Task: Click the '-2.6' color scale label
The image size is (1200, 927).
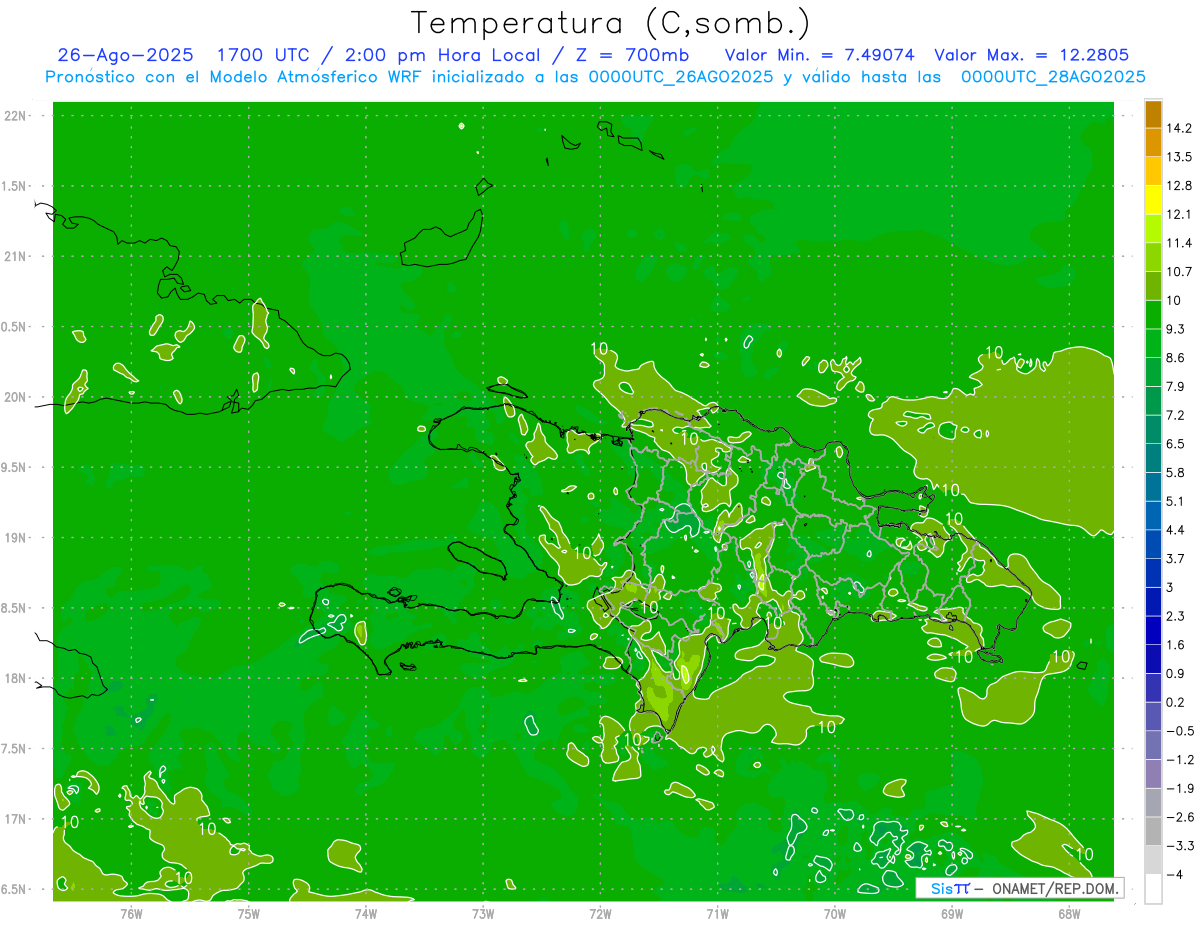Action: pos(1179,817)
